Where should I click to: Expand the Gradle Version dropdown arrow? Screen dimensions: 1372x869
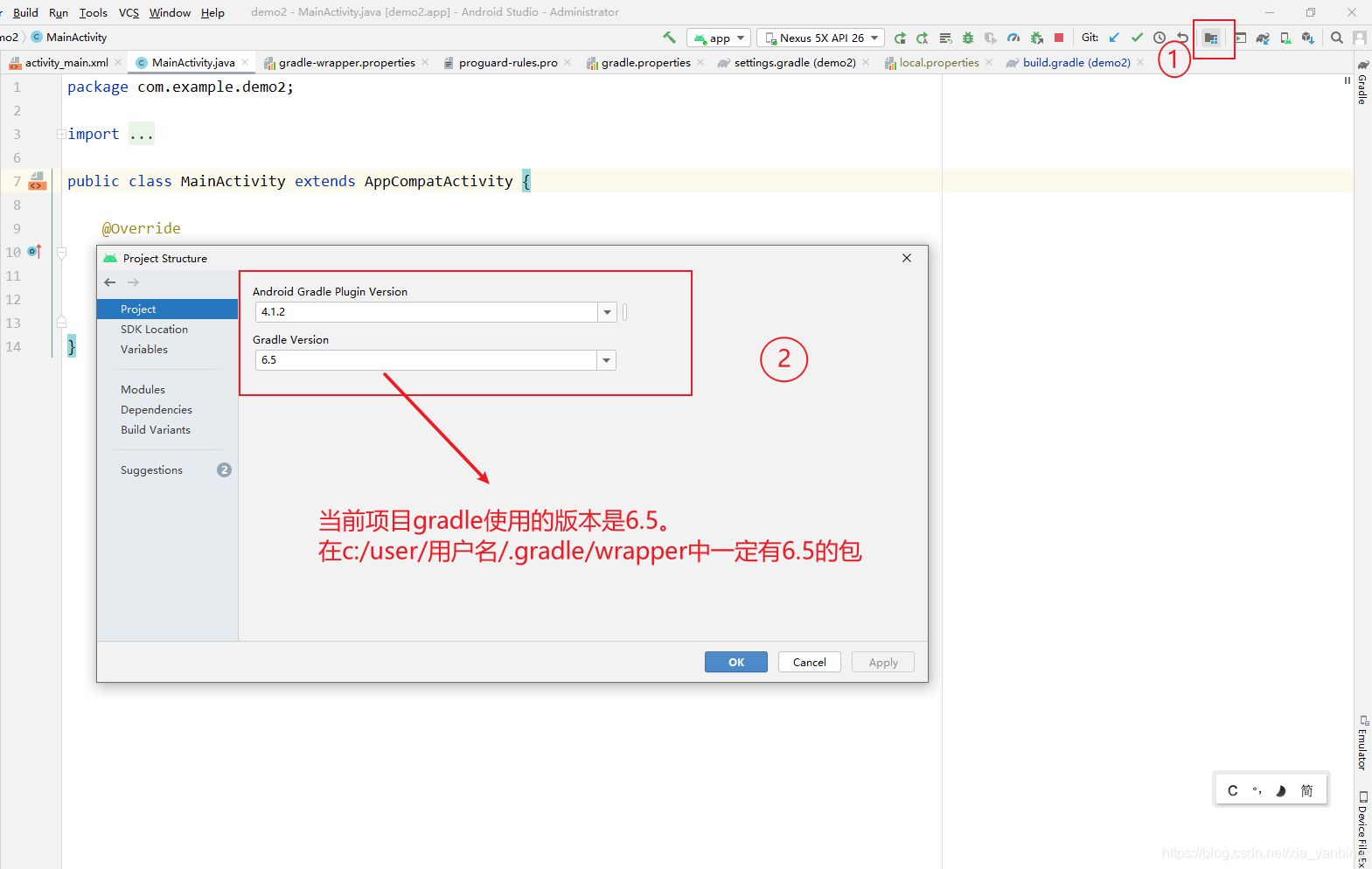pyautogui.click(x=607, y=360)
